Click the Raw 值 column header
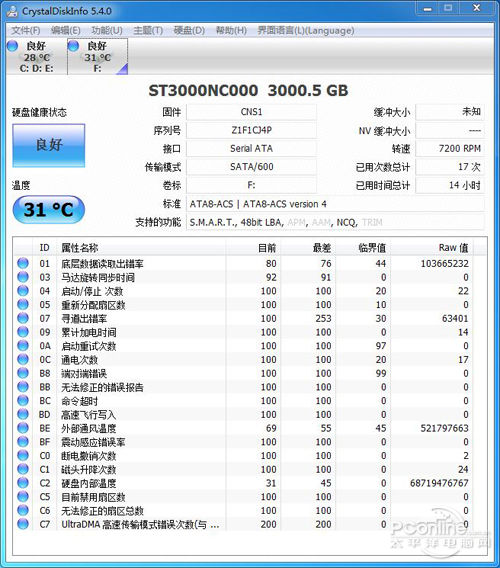This screenshot has height=568, width=500. coord(432,248)
